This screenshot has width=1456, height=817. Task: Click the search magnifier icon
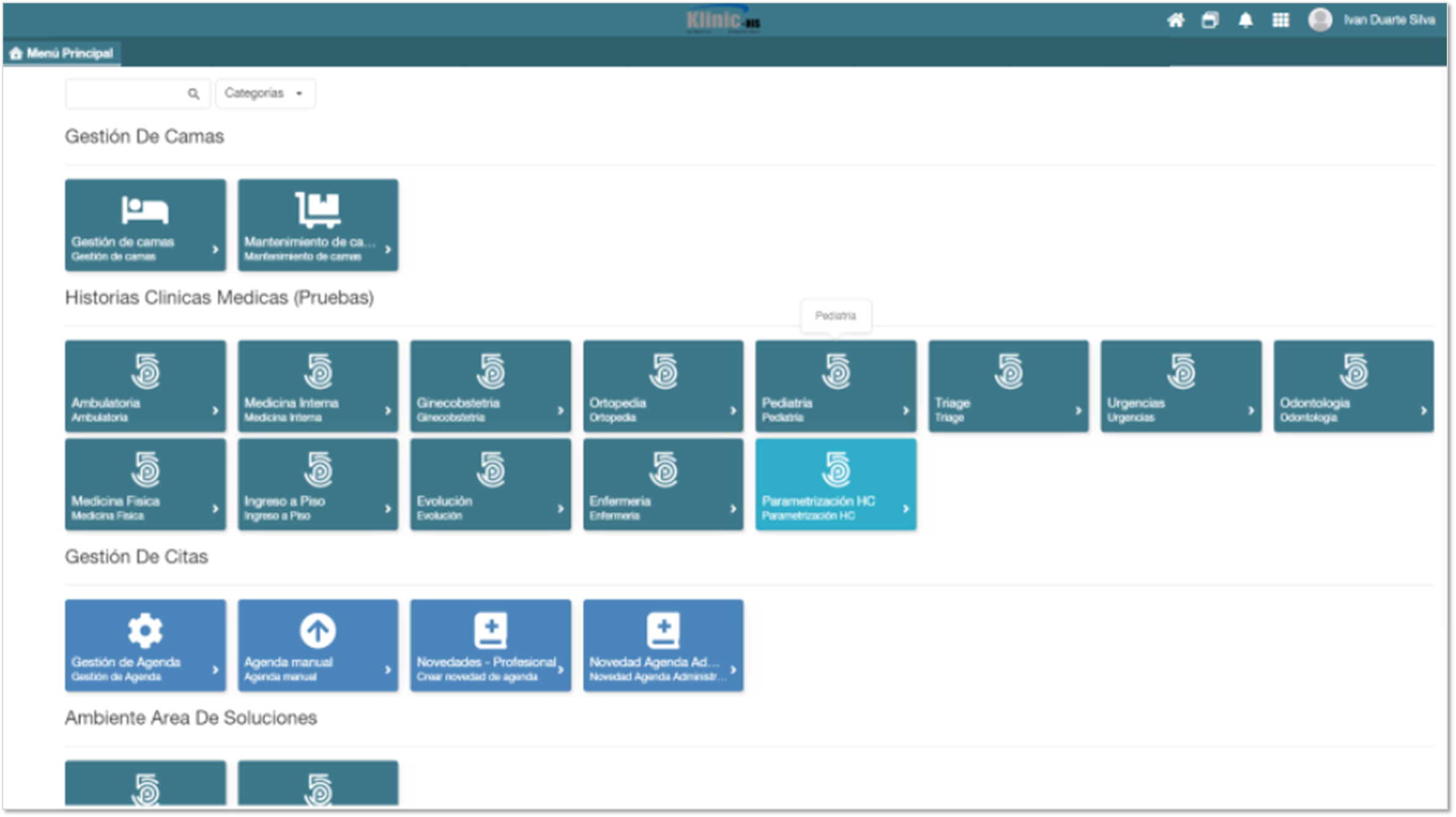[x=193, y=94]
